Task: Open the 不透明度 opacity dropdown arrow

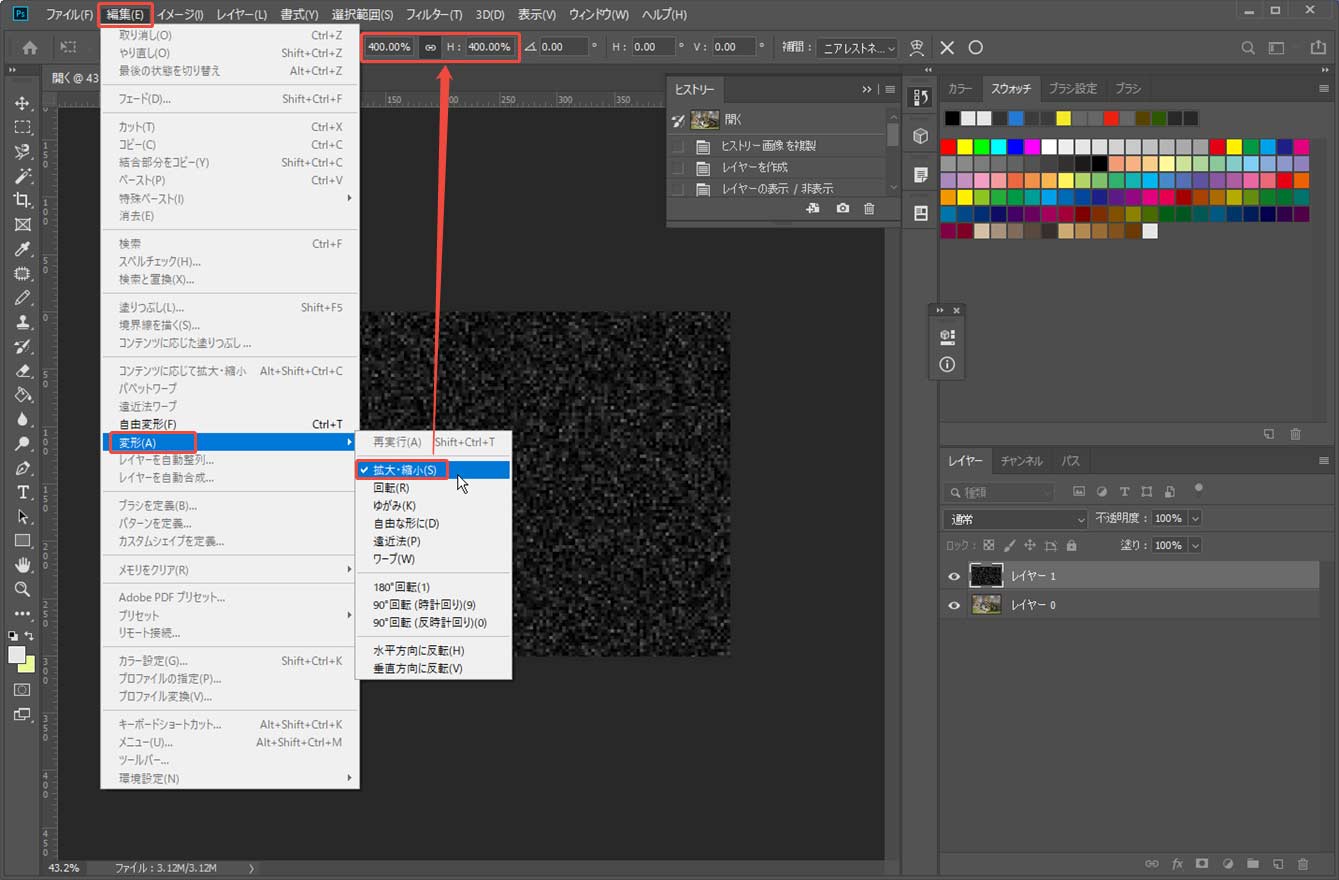Action: pos(1194,519)
